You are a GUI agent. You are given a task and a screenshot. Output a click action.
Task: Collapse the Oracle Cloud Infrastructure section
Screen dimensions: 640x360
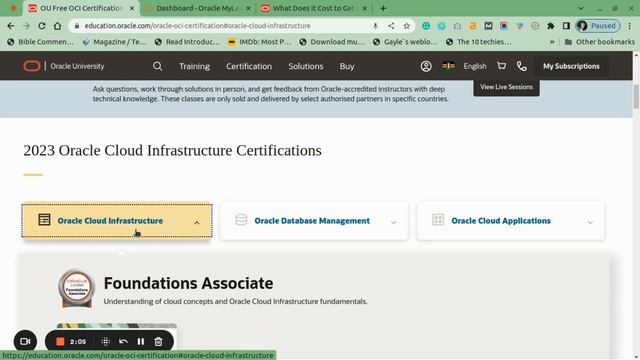point(117,220)
